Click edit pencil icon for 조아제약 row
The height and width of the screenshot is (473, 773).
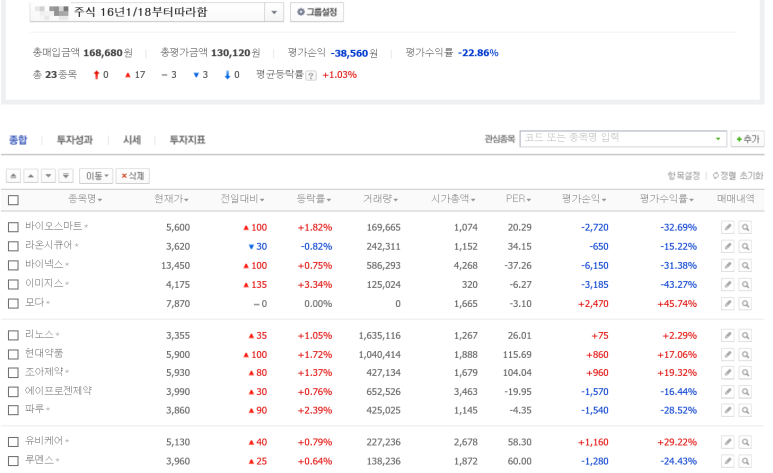tap(728, 372)
